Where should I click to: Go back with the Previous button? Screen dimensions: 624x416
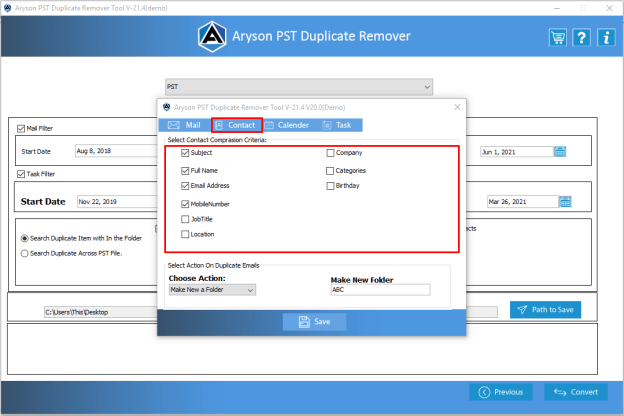501,392
